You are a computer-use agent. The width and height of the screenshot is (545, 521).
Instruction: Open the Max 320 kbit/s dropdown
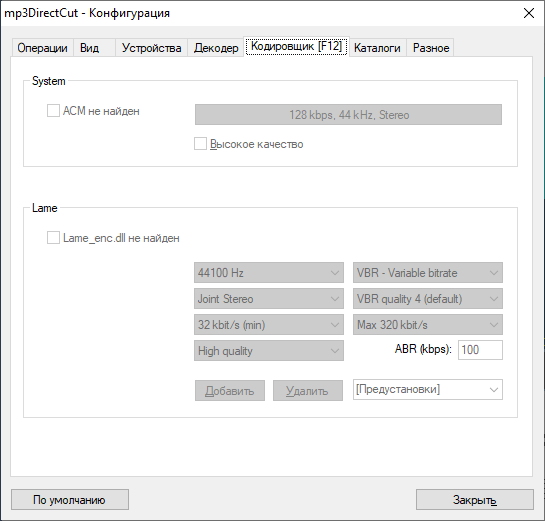tap(428, 325)
